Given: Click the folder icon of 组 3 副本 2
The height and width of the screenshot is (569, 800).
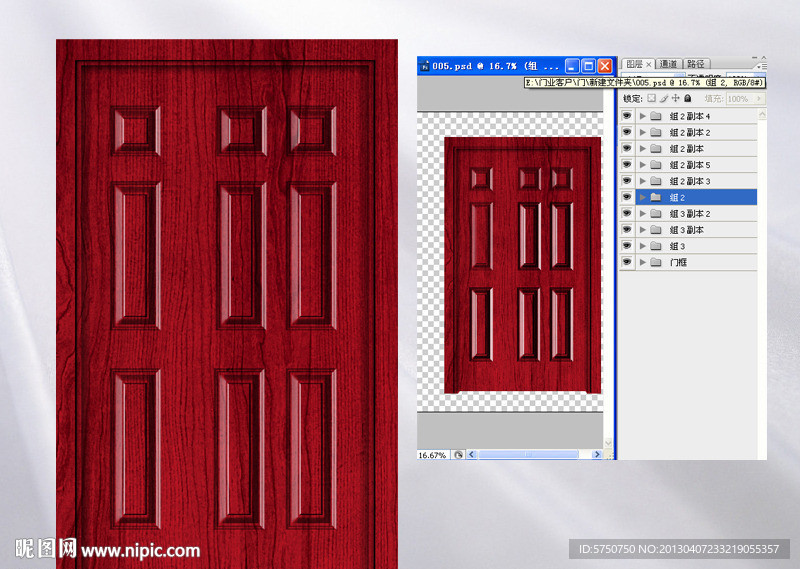Looking at the screenshot, I should (x=656, y=214).
